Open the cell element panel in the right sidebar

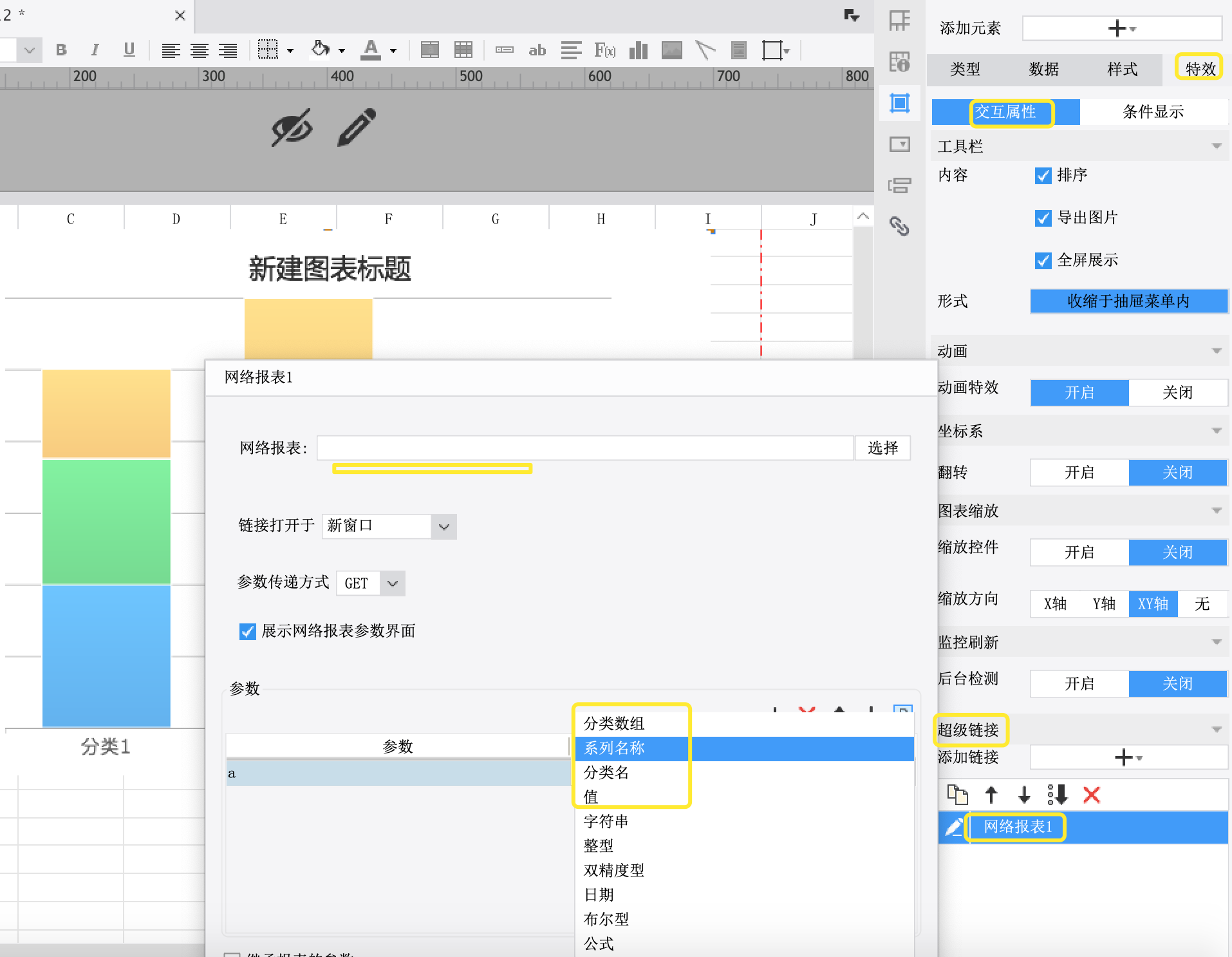[x=900, y=21]
